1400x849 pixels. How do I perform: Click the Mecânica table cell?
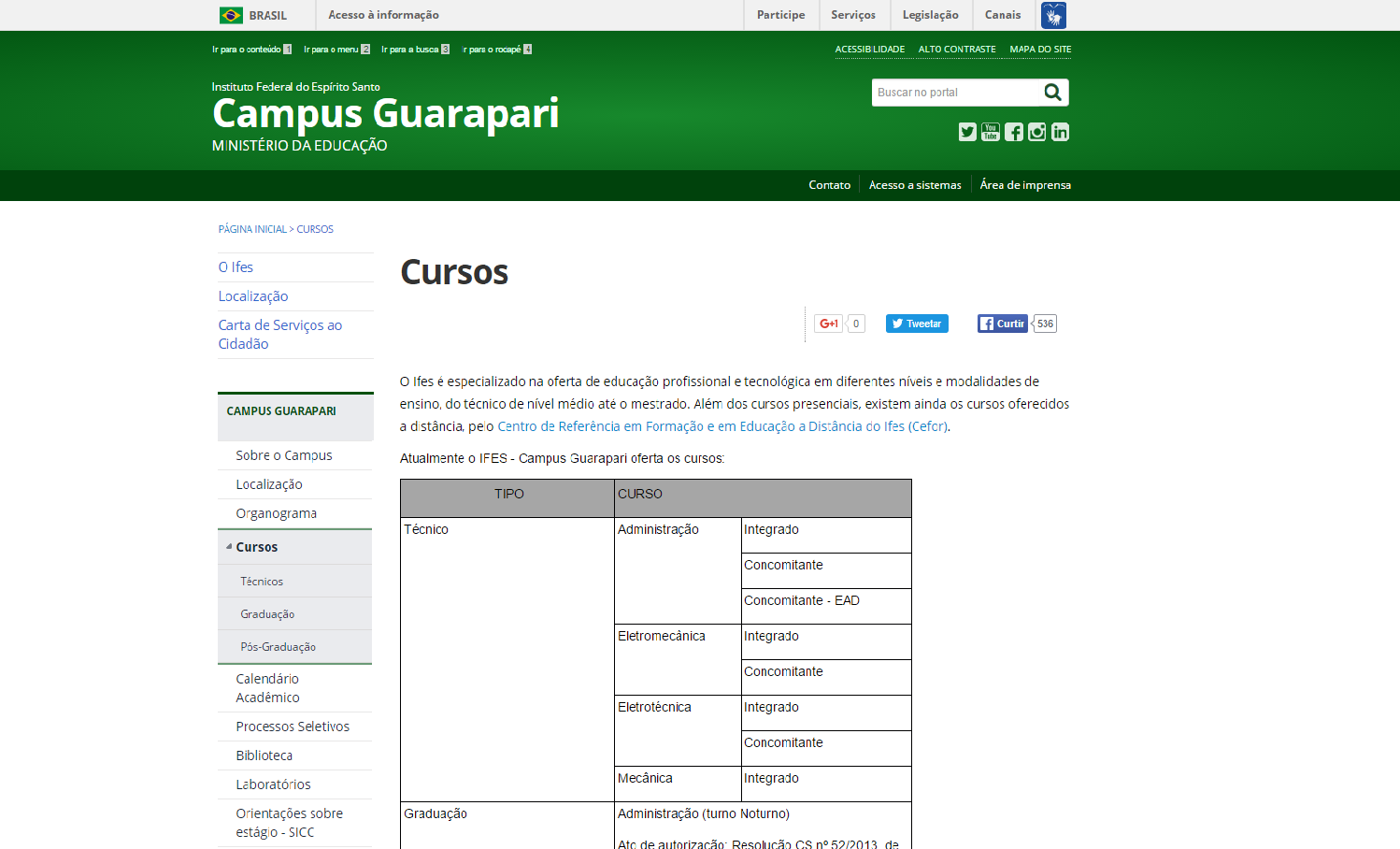[678, 784]
